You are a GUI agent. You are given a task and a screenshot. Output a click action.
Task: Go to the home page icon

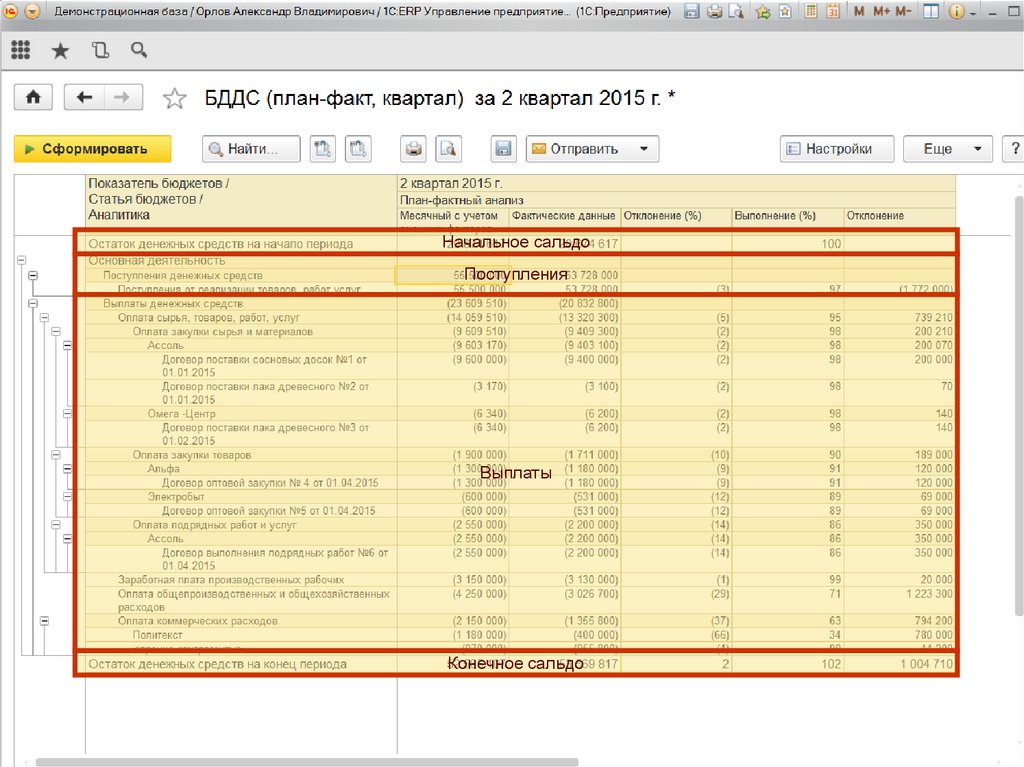tap(33, 97)
